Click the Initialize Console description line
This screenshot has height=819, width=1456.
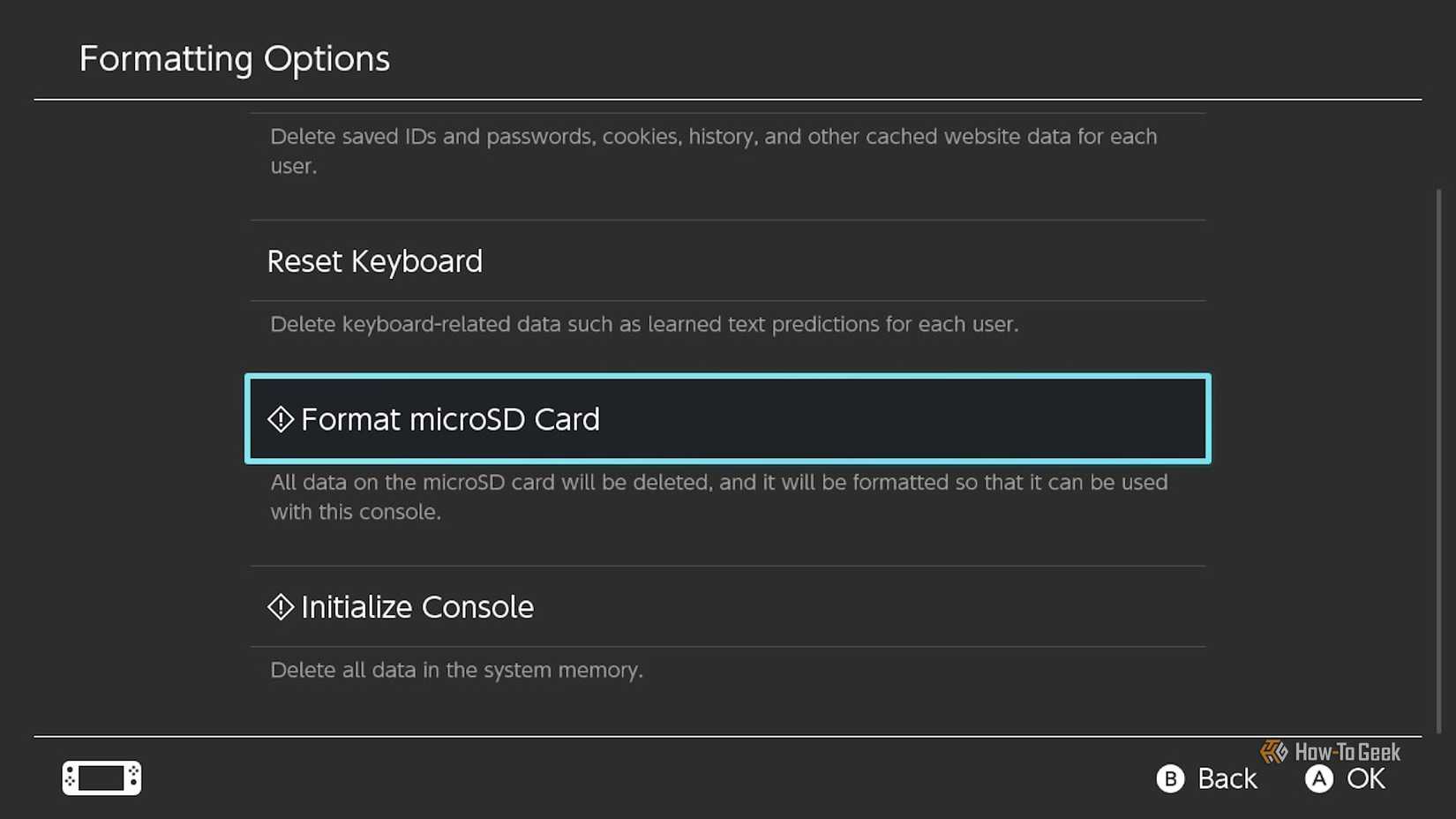click(456, 670)
